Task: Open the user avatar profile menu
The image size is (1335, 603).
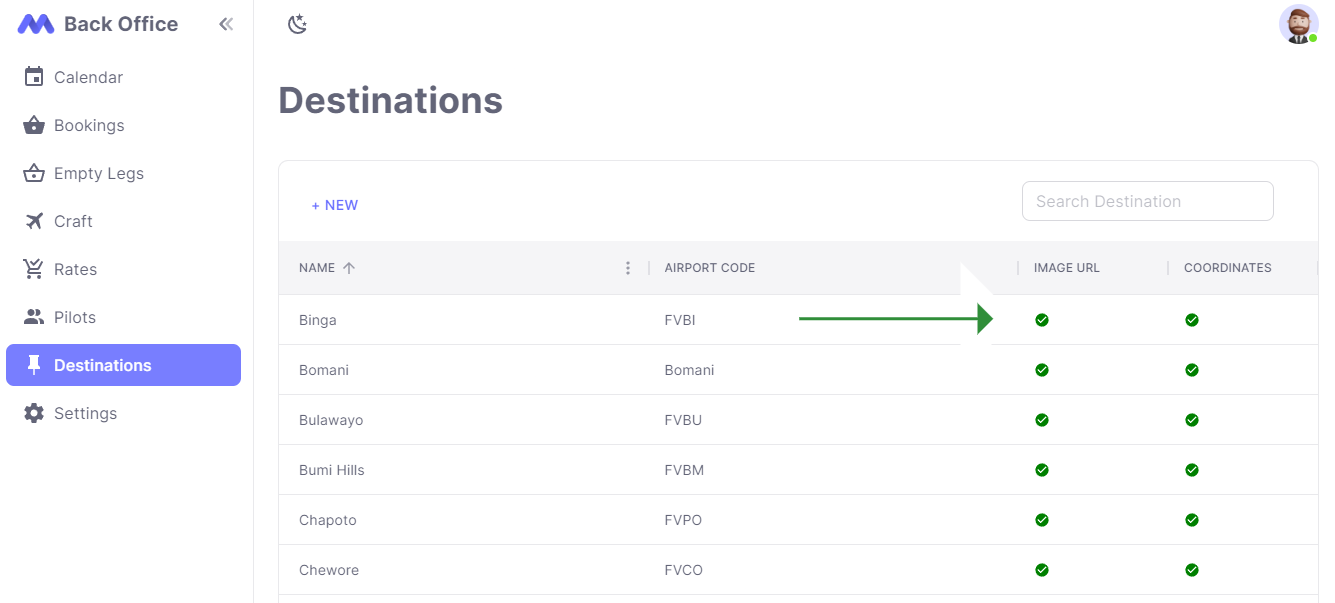Action: 1298,24
